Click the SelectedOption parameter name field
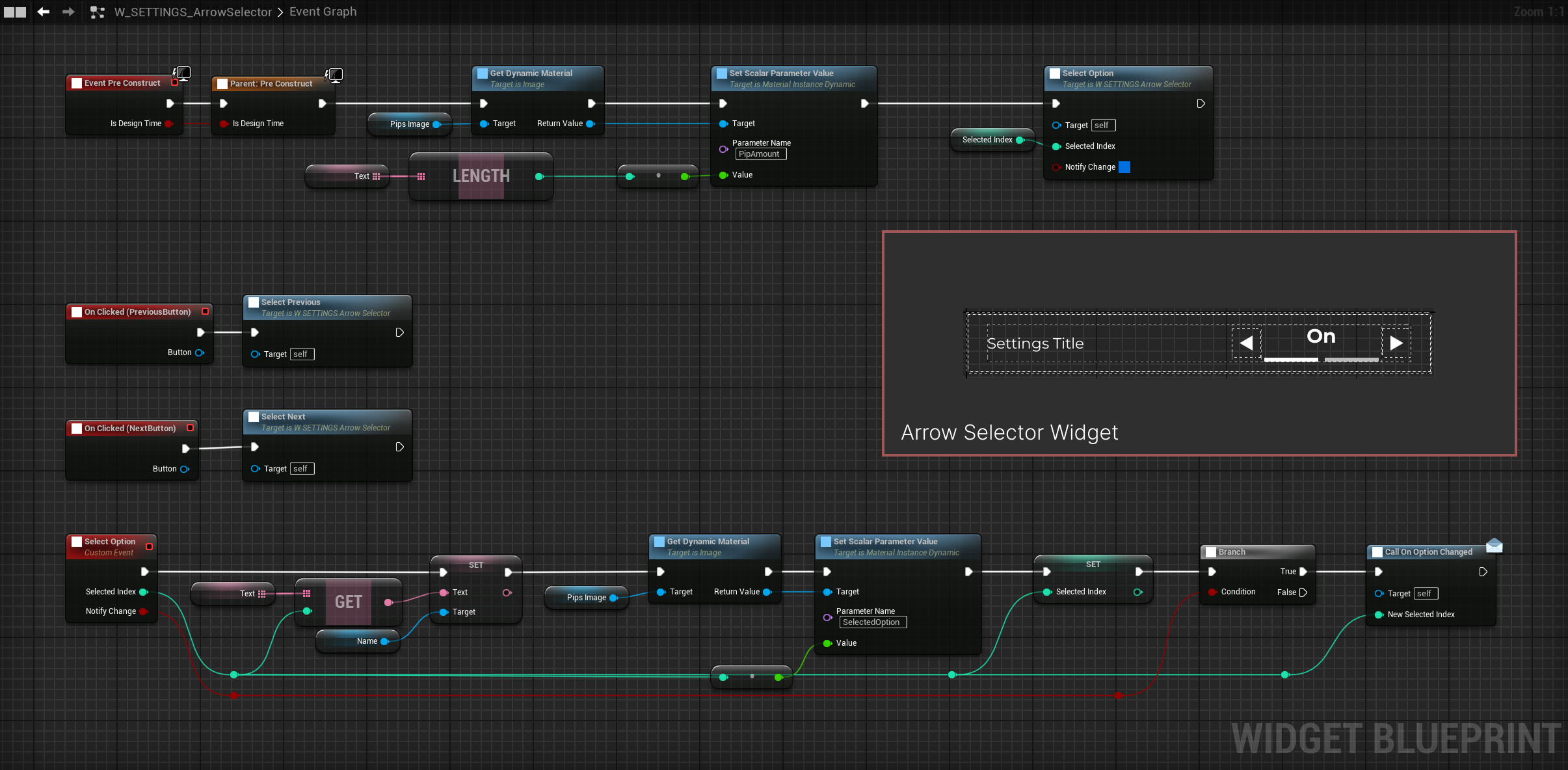 [x=872, y=622]
